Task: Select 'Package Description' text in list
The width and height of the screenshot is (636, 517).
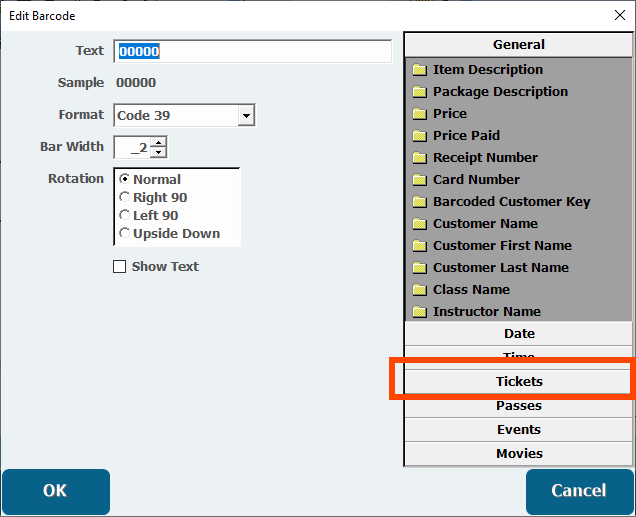Action: (500, 92)
